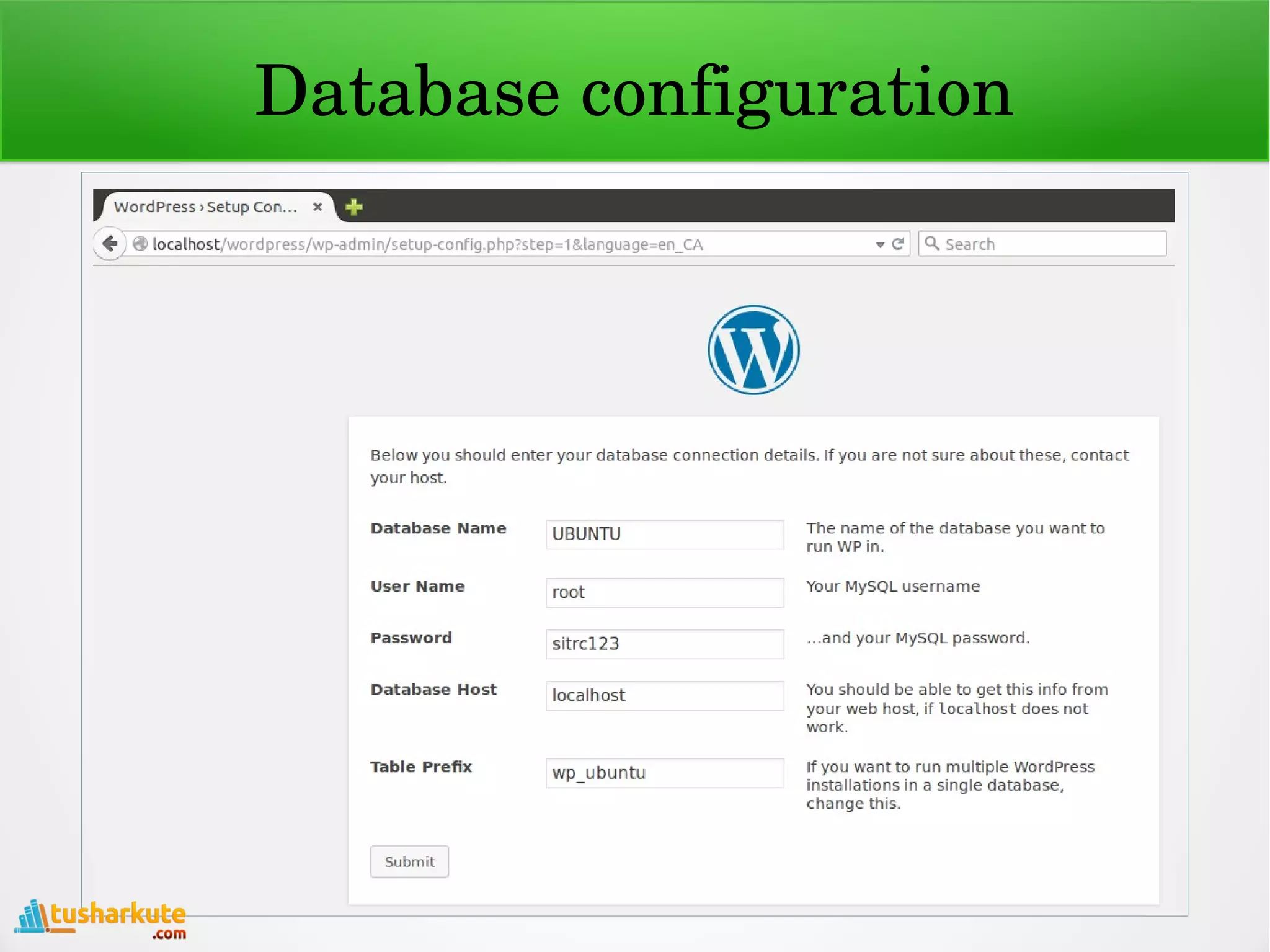Click the WordPress logo
Image resolution: width=1270 pixels, height=952 pixels.
point(753,349)
